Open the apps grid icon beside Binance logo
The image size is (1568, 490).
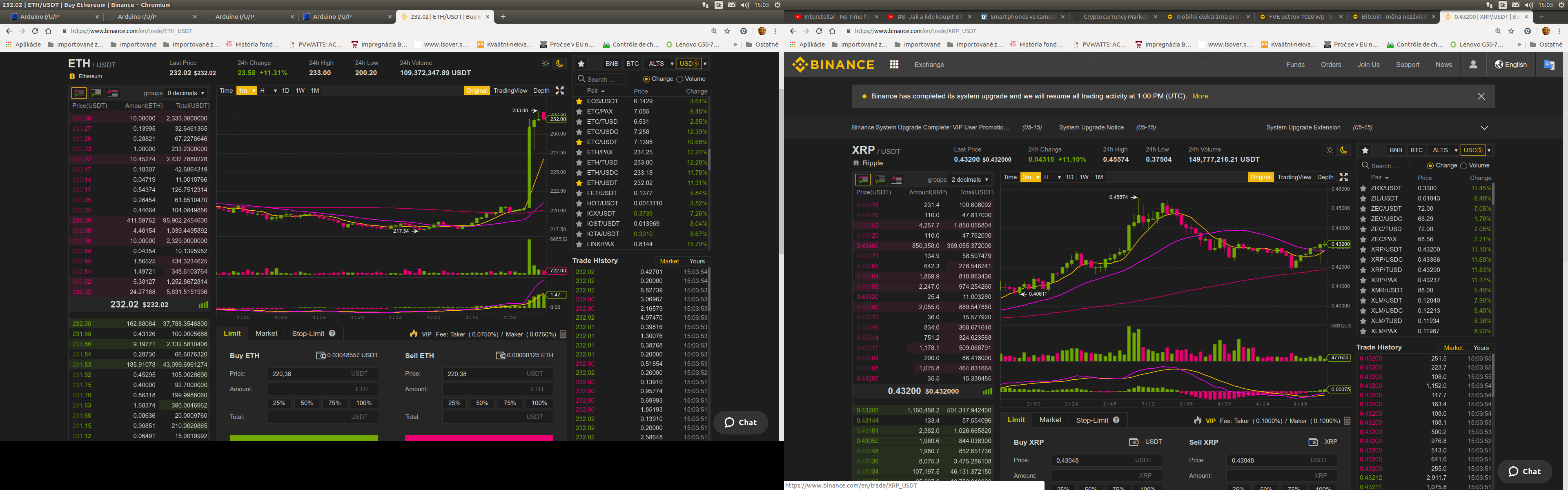tap(894, 65)
